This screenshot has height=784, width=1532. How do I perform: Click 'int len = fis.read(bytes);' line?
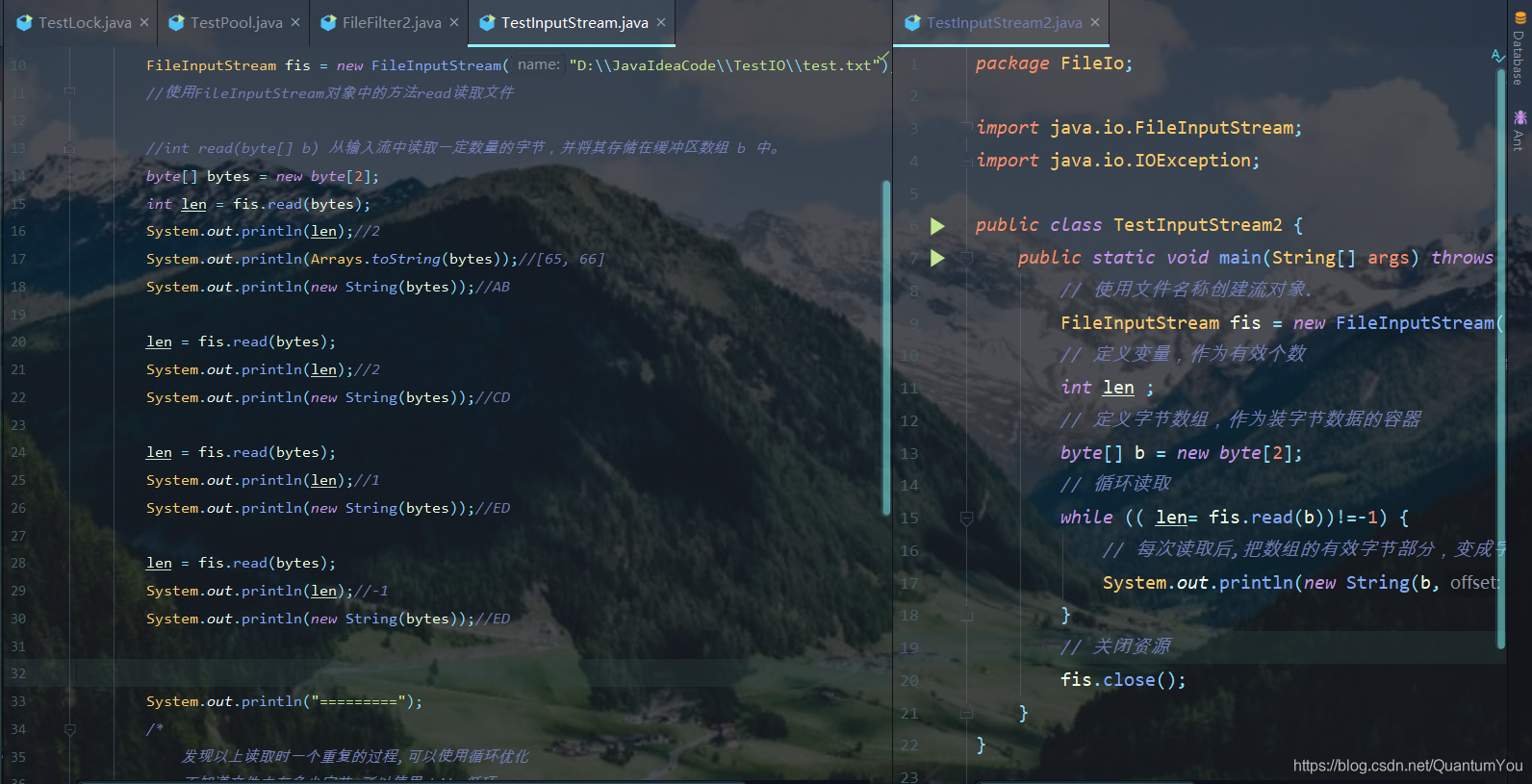258,204
